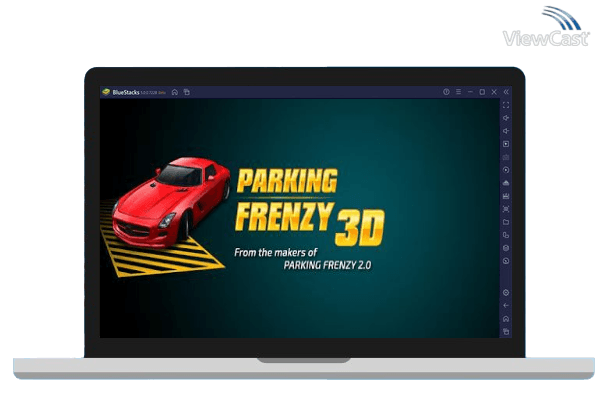
Task: Go to Android home from sidebar
Action: pos(506,319)
